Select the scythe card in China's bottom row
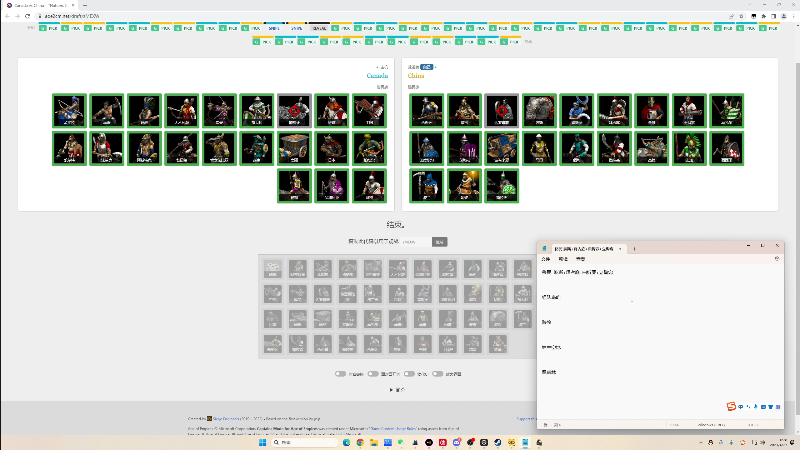The image size is (800, 450). tap(427, 186)
